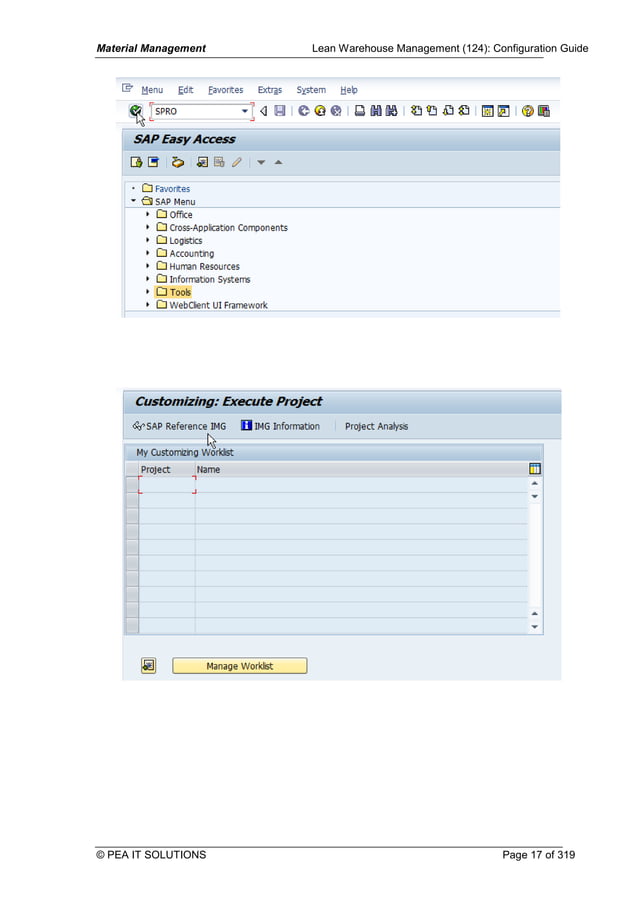Screen dimensions: 638x903
Task: Open the Help menu
Action: pos(348,90)
